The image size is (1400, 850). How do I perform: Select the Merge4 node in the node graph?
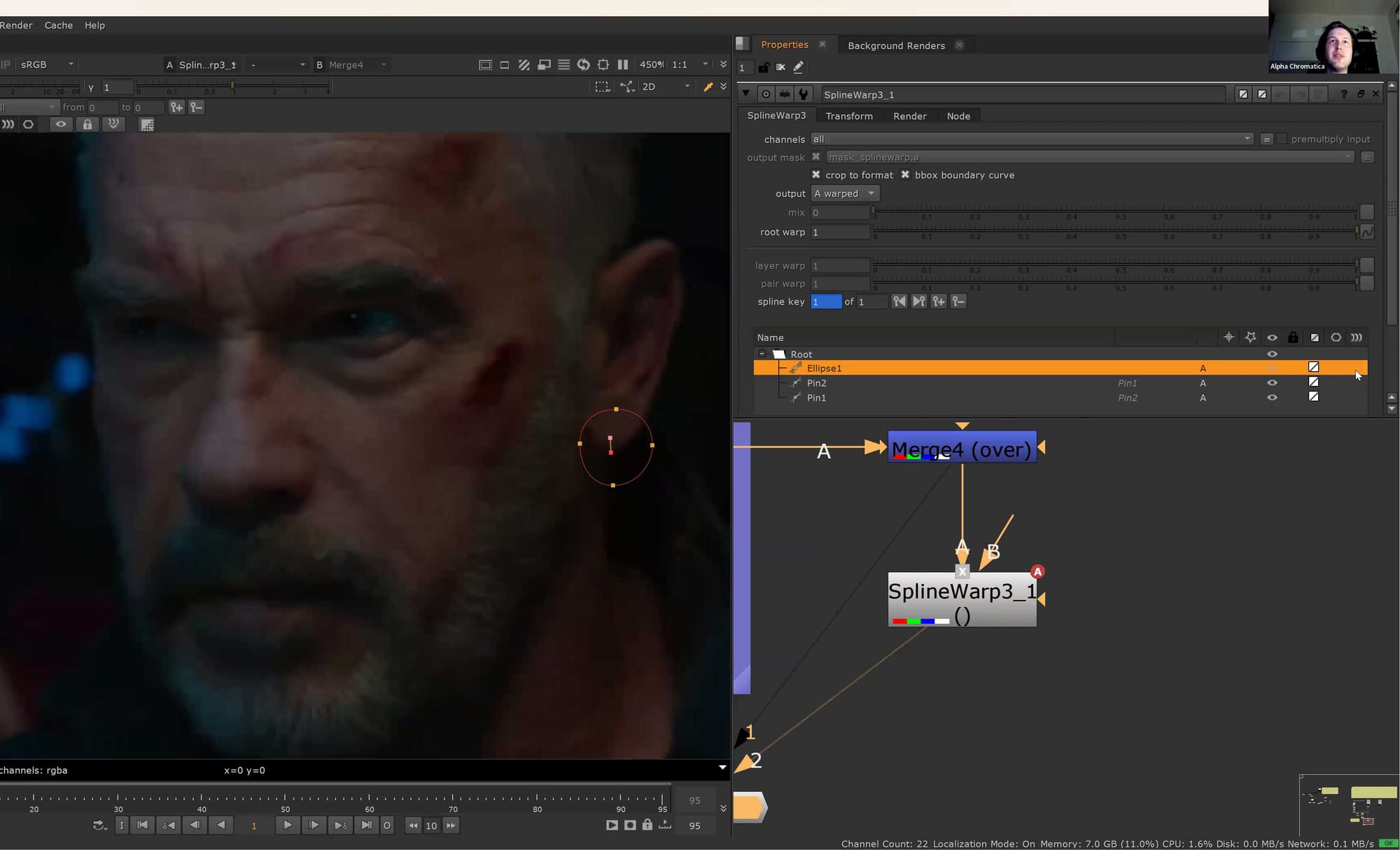[962, 448]
